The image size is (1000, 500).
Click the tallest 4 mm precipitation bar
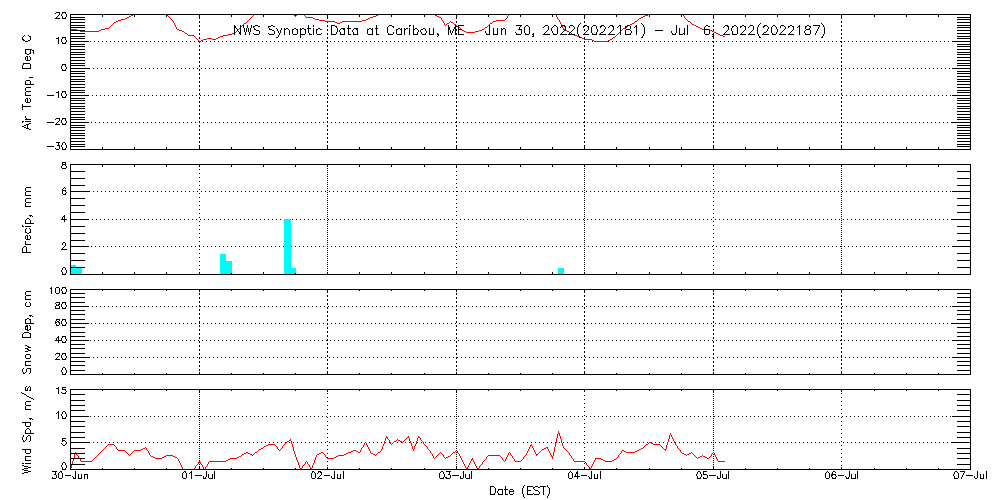(x=287, y=246)
